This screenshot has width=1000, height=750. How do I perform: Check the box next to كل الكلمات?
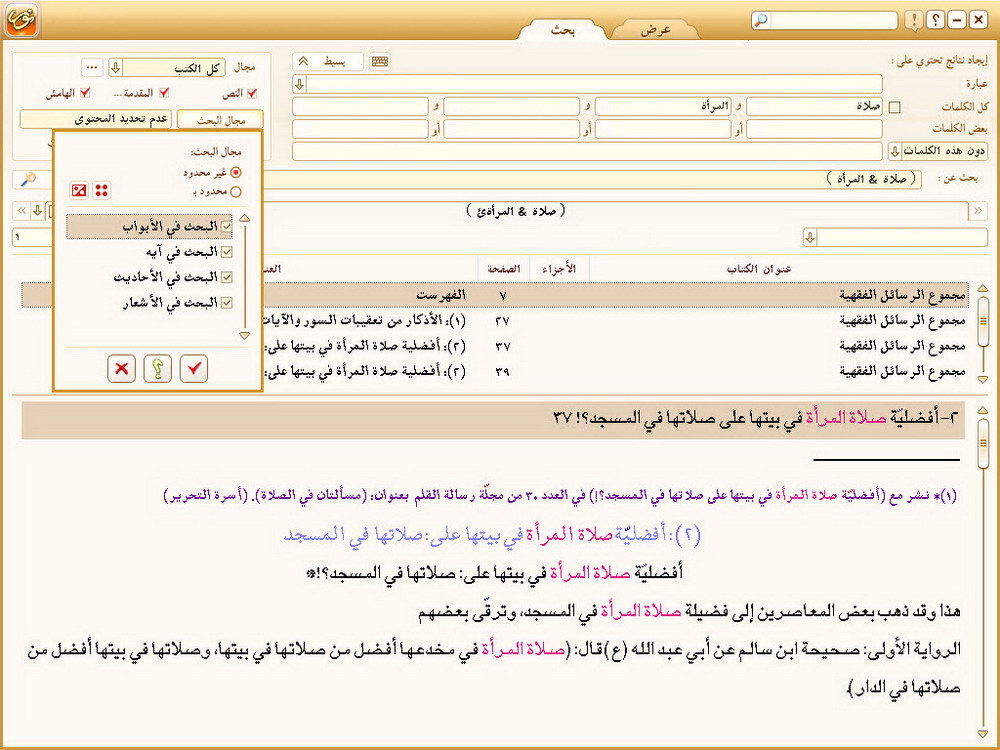(895, 107)
